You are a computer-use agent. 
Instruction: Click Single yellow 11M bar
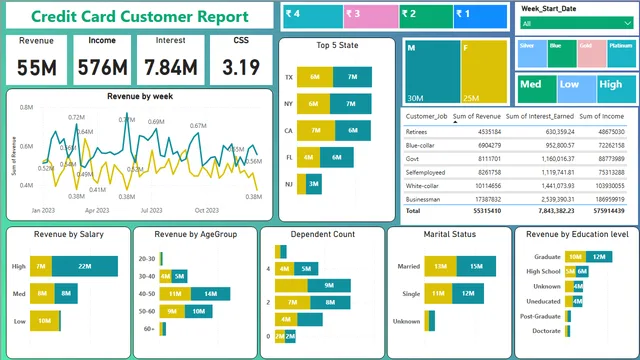(438, 293)
